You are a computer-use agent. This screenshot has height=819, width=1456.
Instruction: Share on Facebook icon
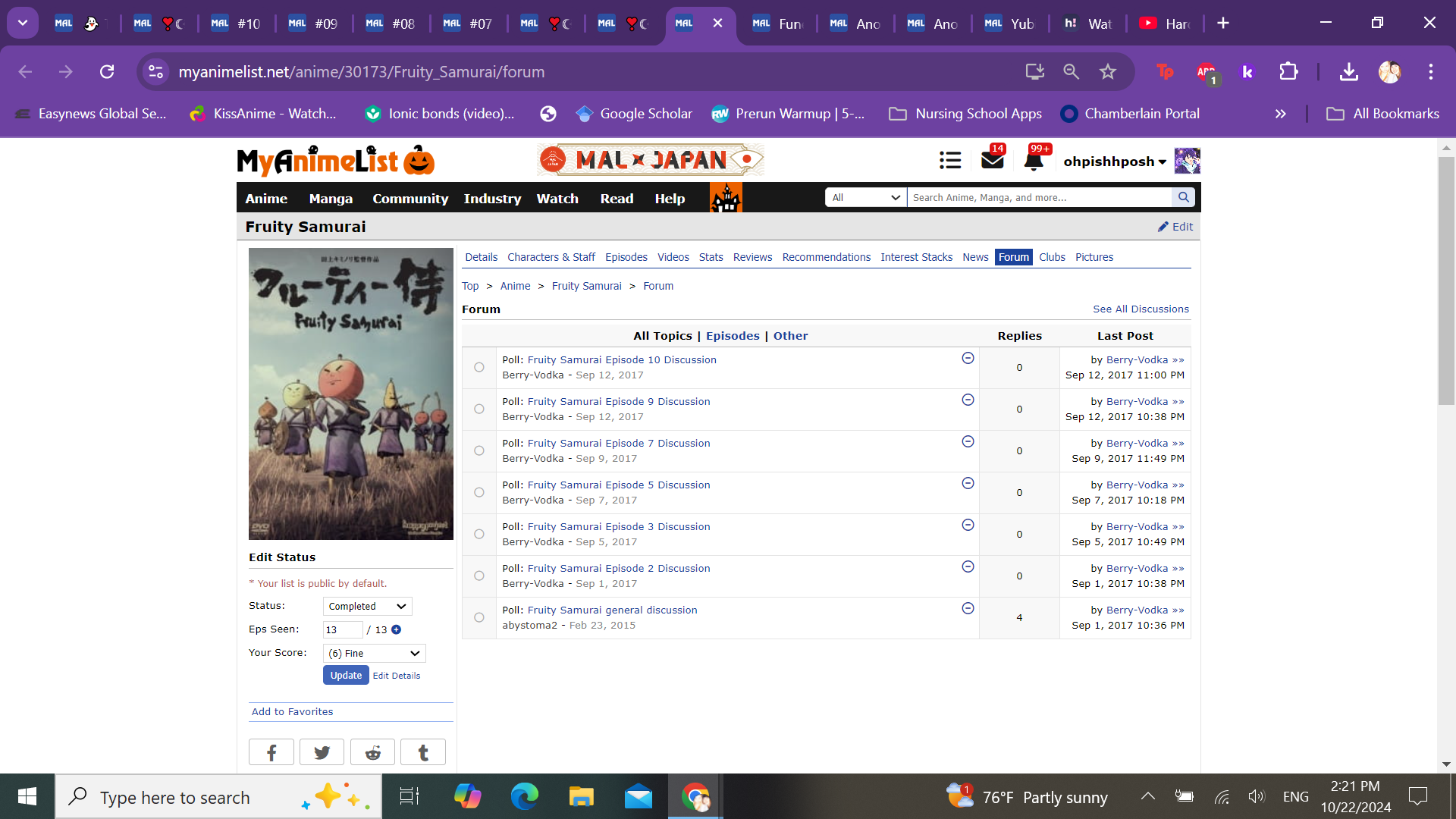coord(271,752)
